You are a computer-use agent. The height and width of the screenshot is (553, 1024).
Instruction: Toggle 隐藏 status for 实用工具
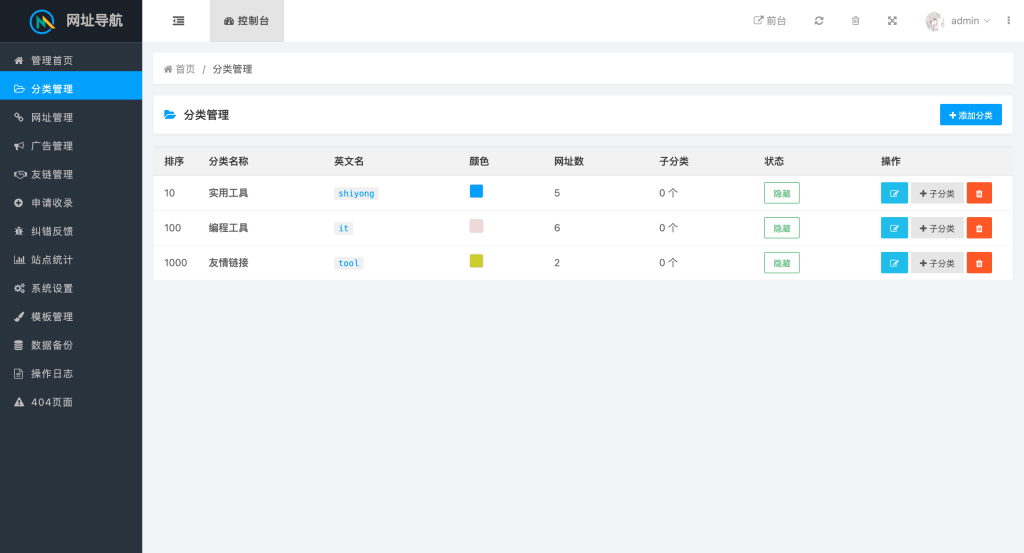coord(782,193)
